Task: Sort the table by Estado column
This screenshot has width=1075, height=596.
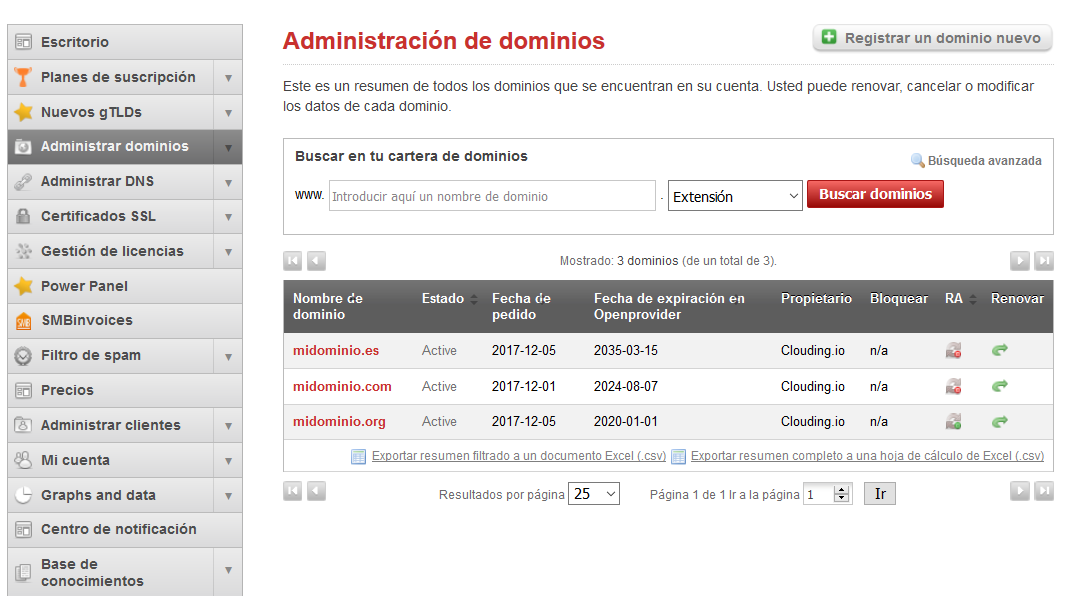Action: [474, 299]
